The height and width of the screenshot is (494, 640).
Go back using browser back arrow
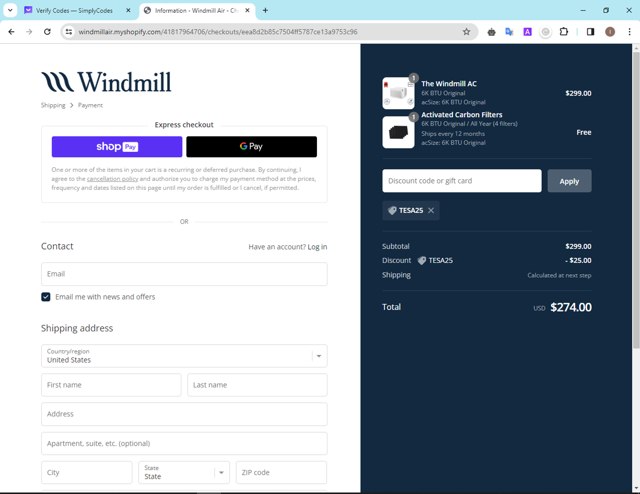pos(11,32)
